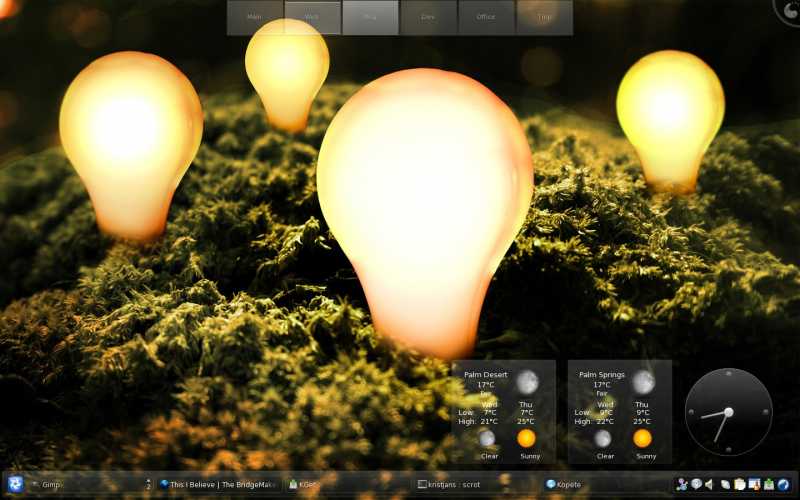Image resolution: width=800 pixels, height=500 pixels.
Task: Click the Sunny sun icon in Palm Desert
Action: coord(527,438)
